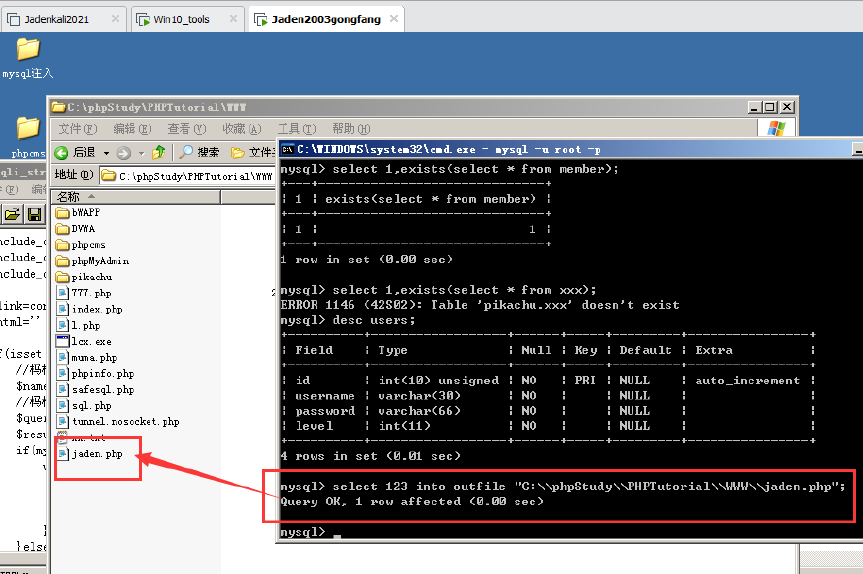This screenshot has width=863, height=574.
Task: Open the mysql注入 desktop folder icon
Action: (x=28, y=50)
